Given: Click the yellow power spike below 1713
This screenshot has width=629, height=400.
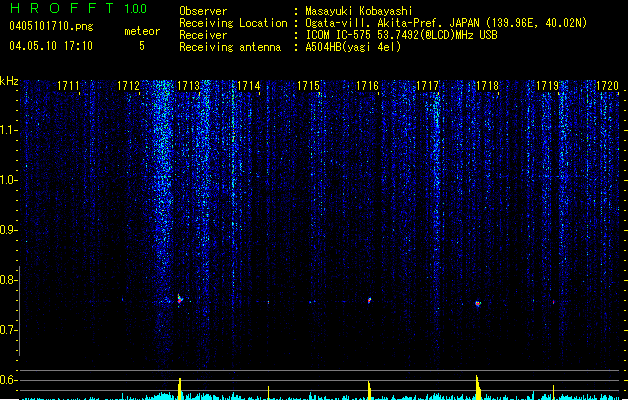Looking at the screenshot, I should [180, 388].
